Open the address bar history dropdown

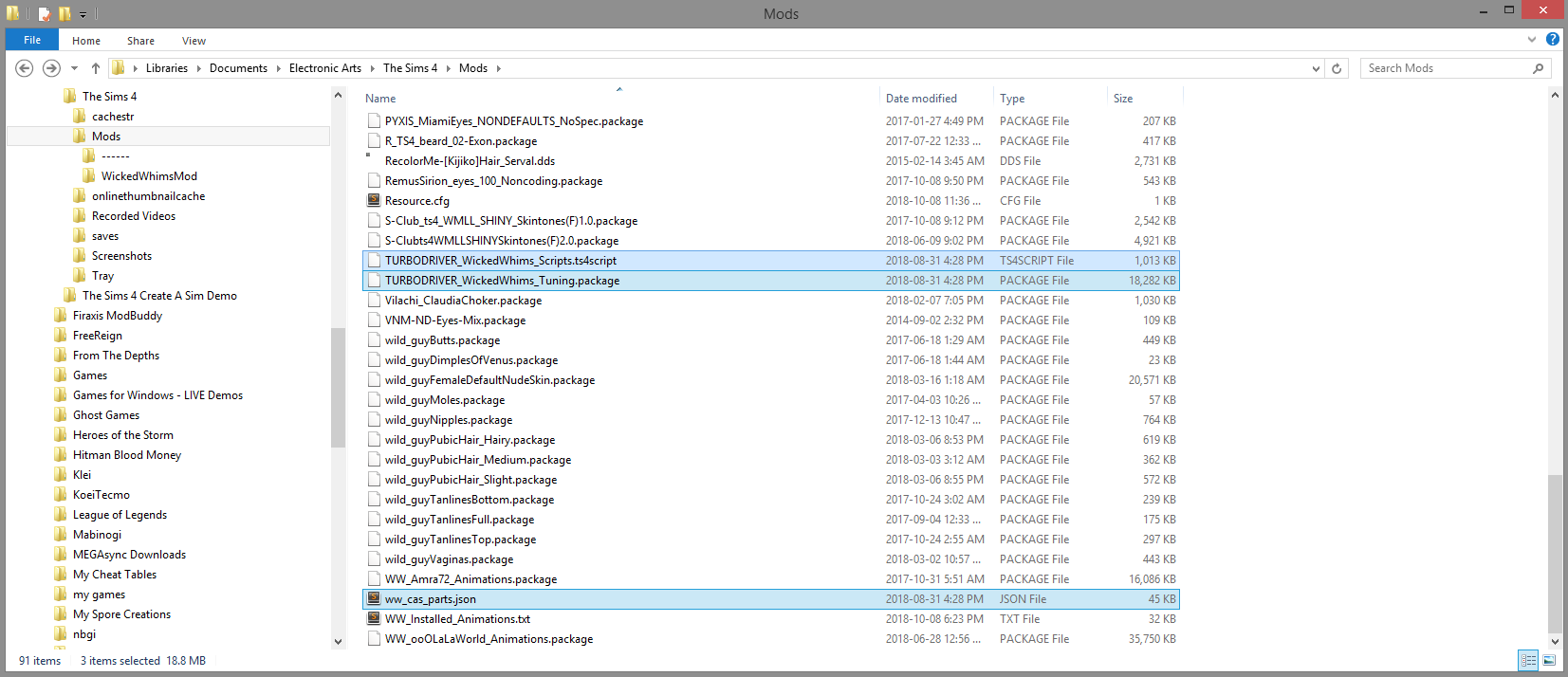pos(1316,68)
